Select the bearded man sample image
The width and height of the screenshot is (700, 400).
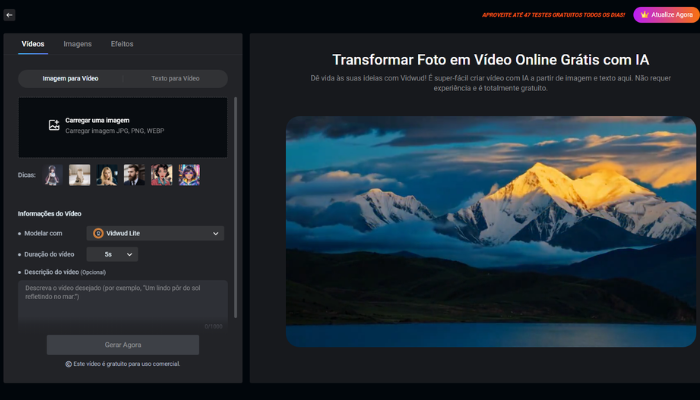pos(134,175)
